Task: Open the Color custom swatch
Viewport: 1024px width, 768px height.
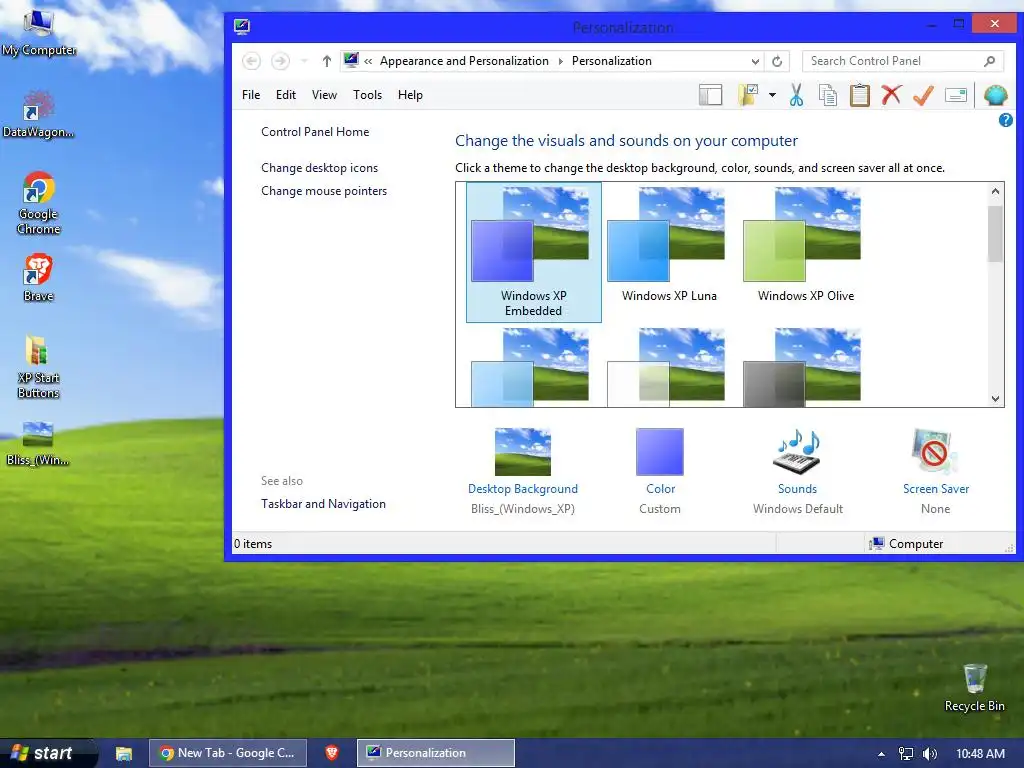Action: [660, 452]
